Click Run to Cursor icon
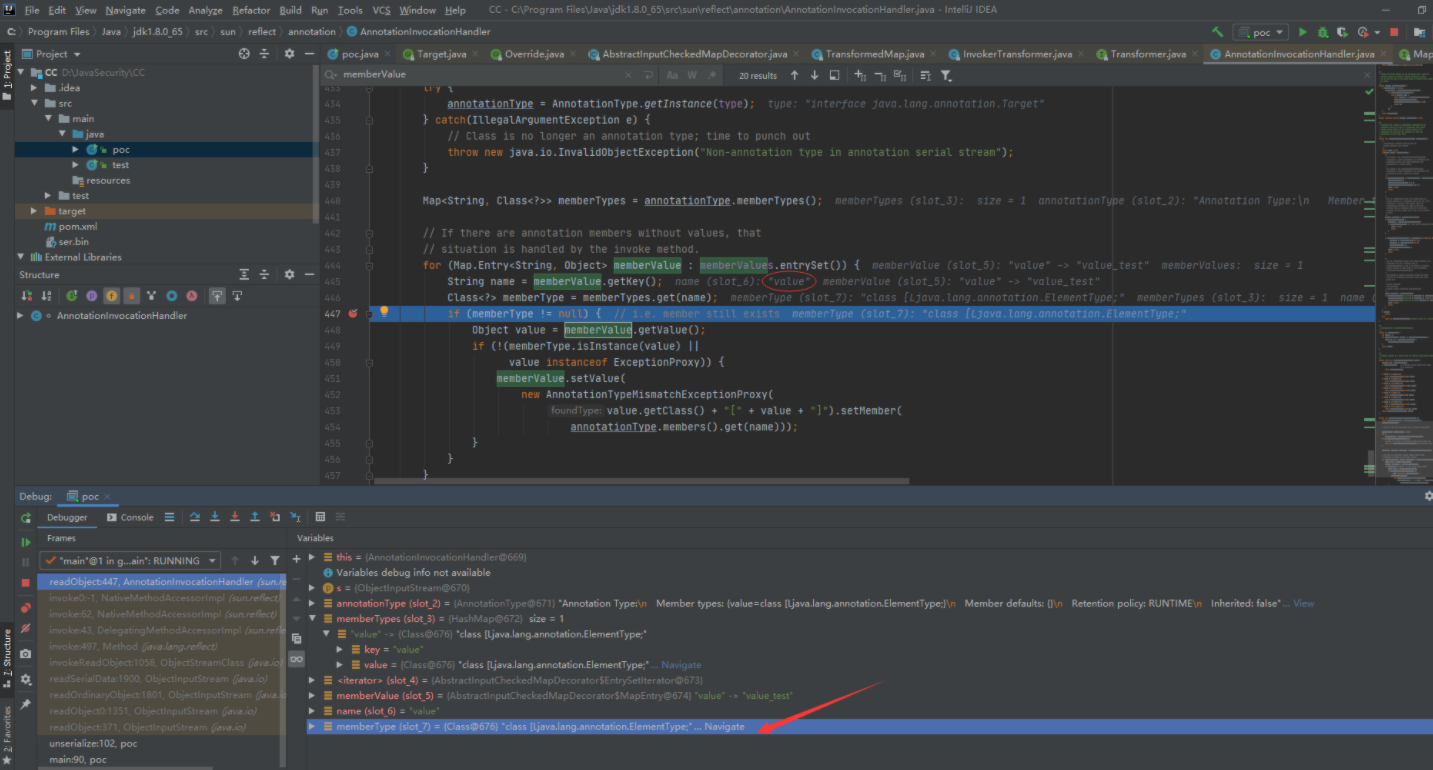 [294, 517]
